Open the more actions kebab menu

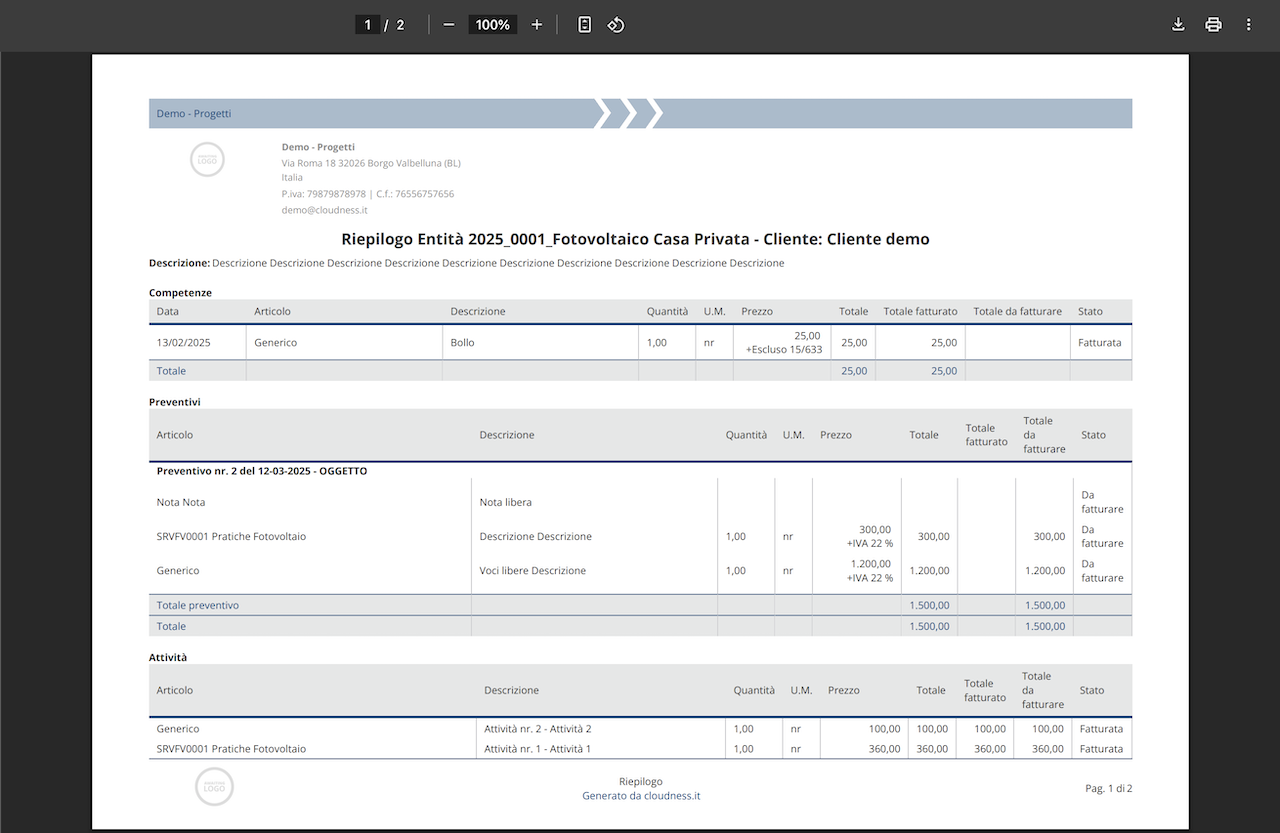click(1248, 25)
